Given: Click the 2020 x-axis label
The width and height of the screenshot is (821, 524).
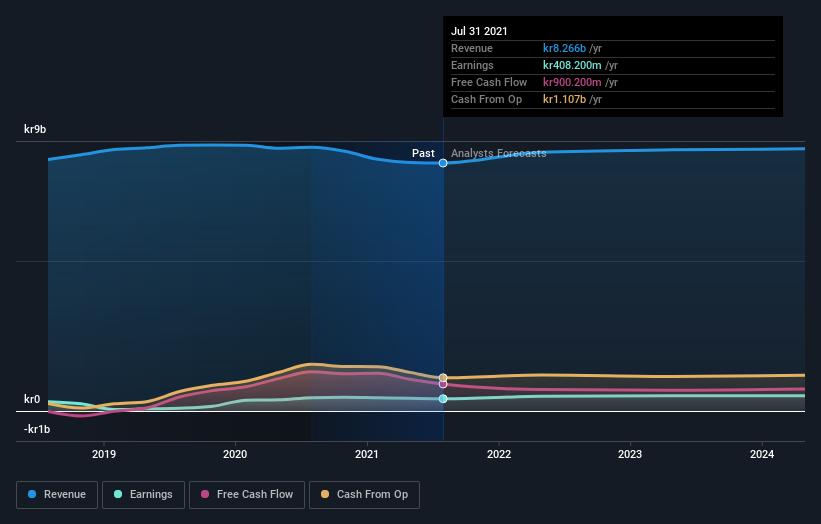Looking at the screenshot, I should click(235, 454).
